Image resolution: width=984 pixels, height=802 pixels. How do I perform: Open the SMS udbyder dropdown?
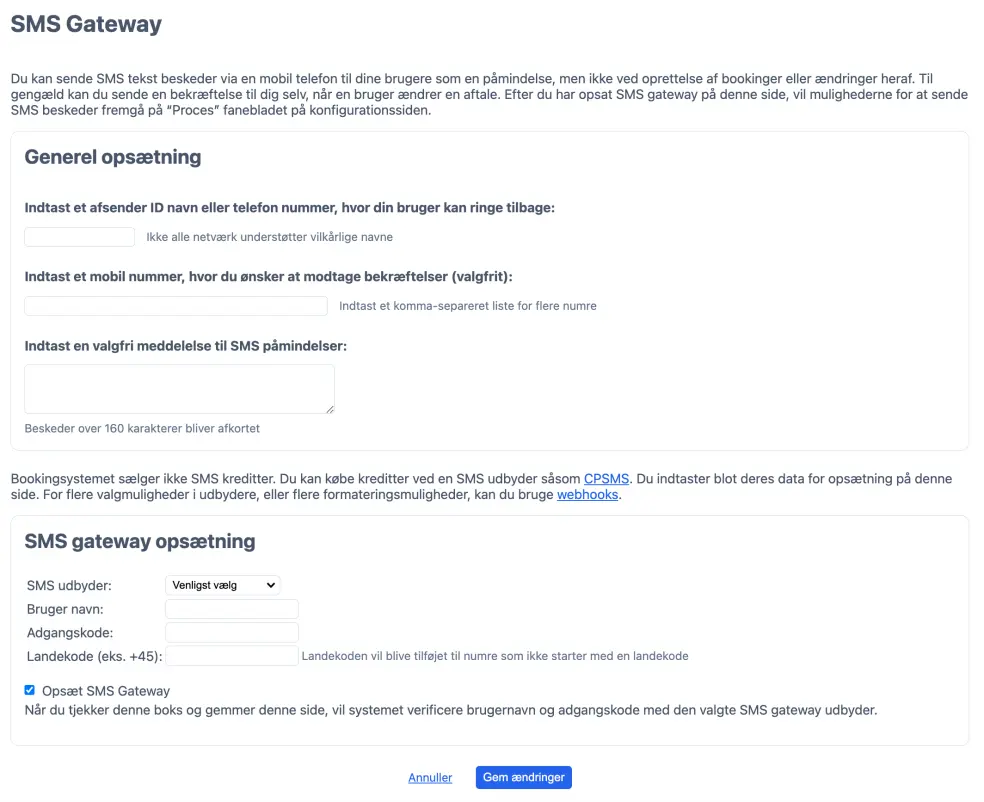pos(222,585)
